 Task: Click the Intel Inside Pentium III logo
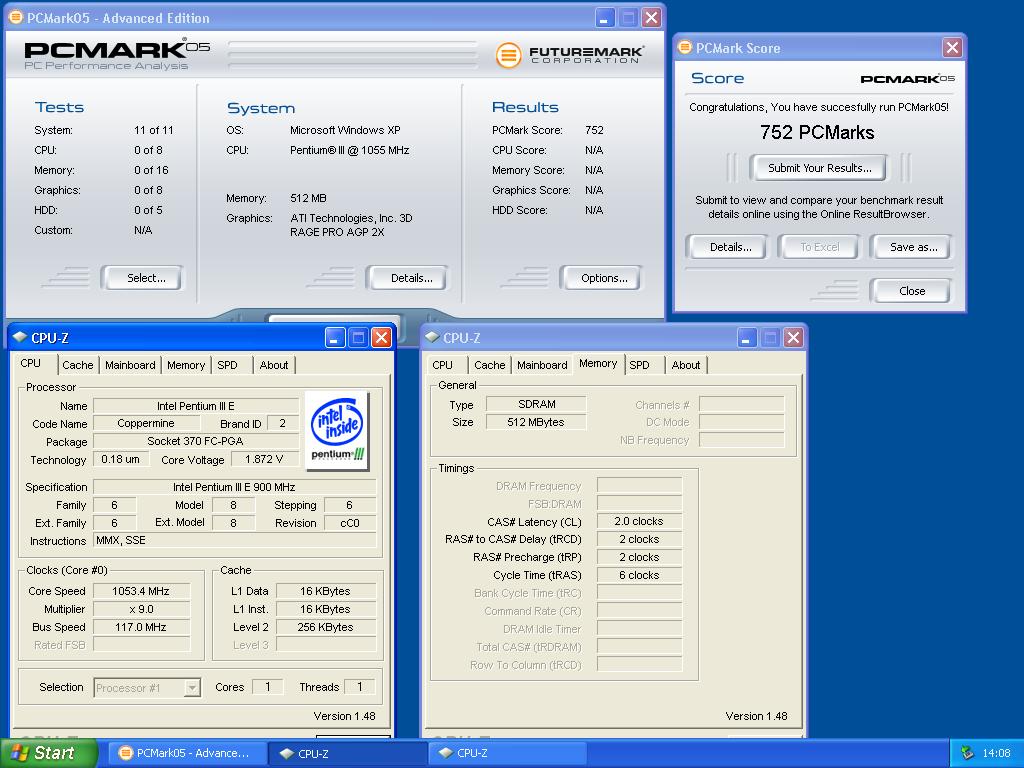coord(337,431)
